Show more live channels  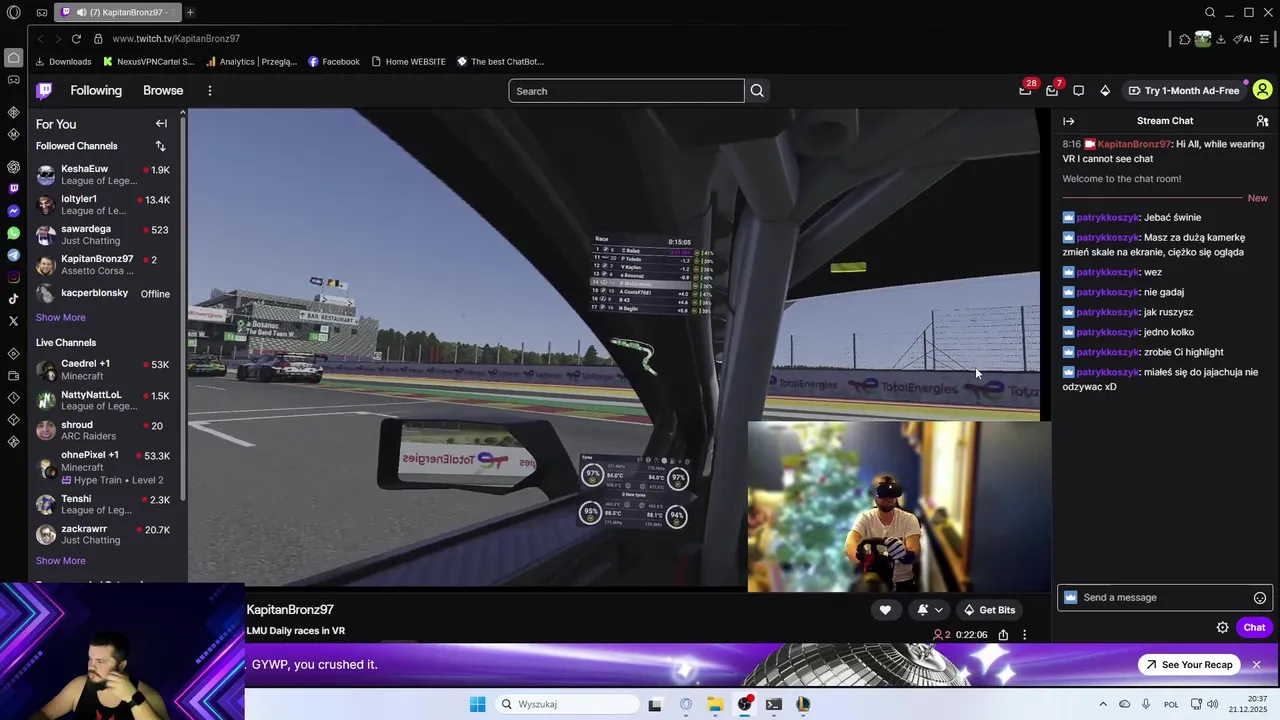tap(60, 561)
